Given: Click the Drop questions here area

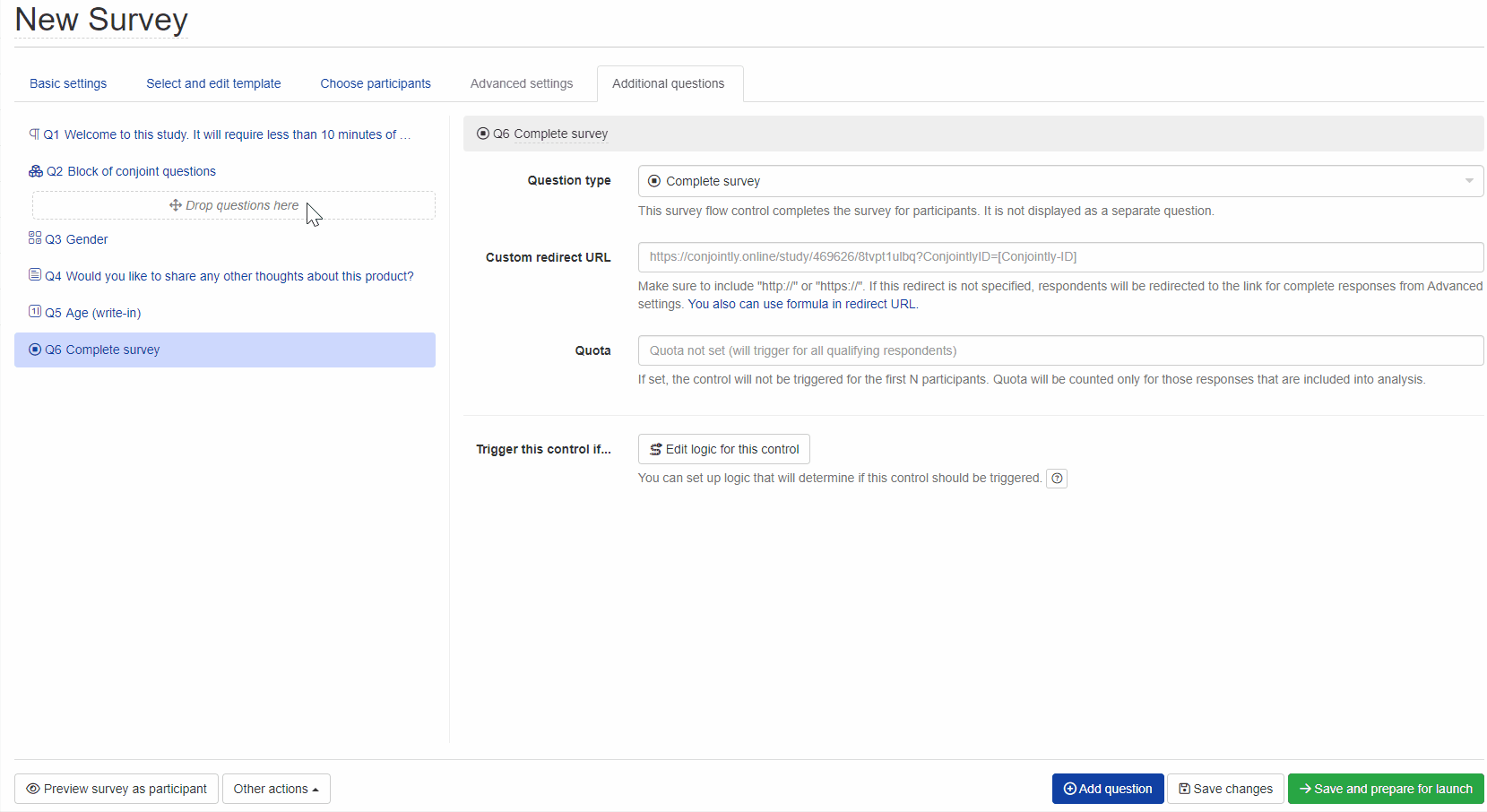Looking at the screenshot, I should point(234,205).
